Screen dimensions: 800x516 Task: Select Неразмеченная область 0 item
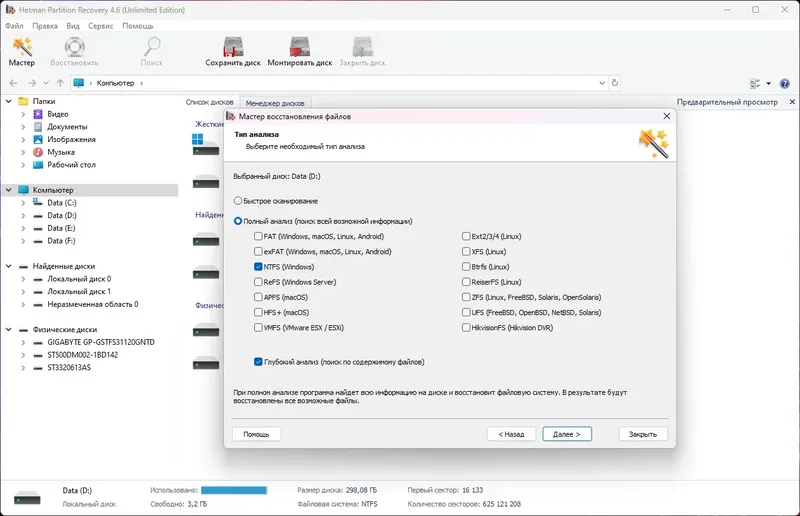click(x=92, y=304)
